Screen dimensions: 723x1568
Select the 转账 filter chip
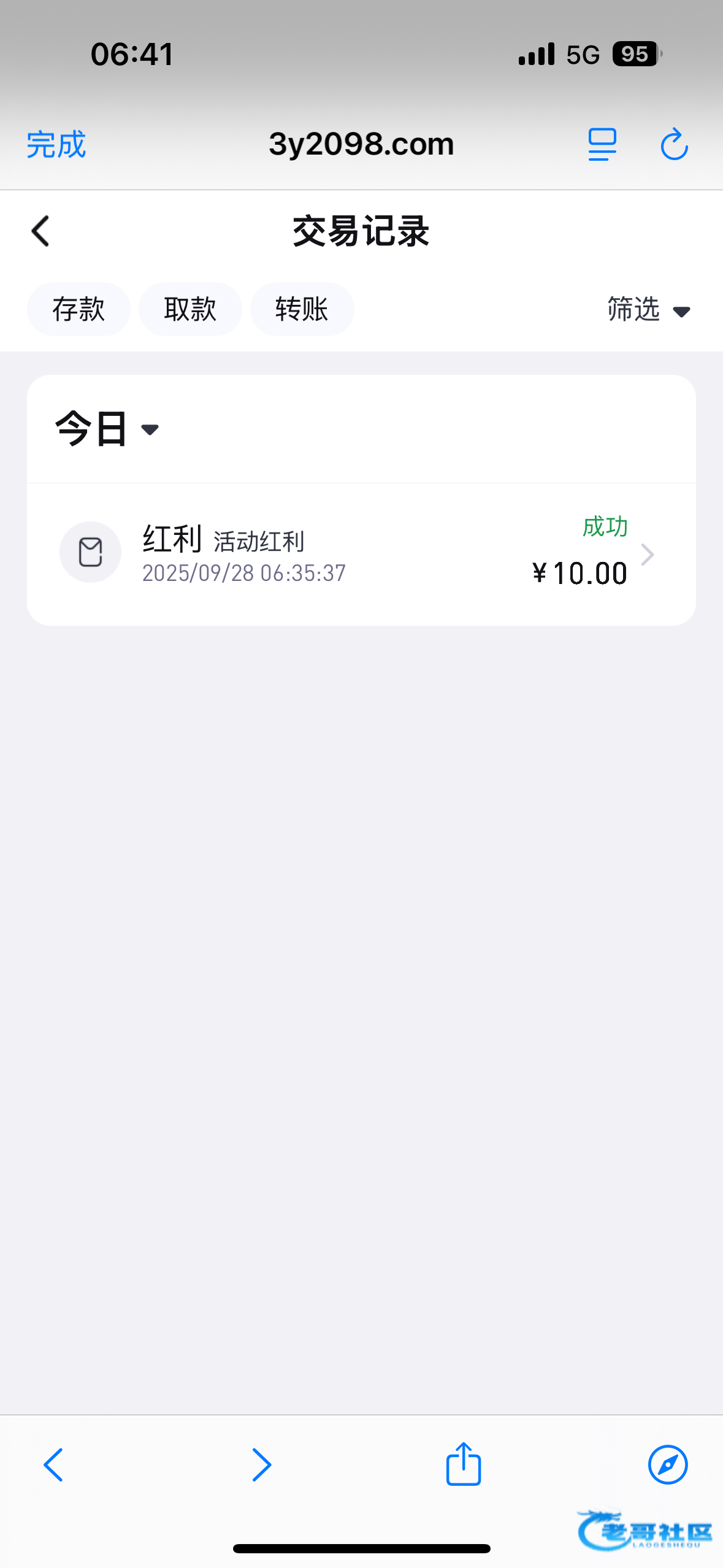(302, 309)
